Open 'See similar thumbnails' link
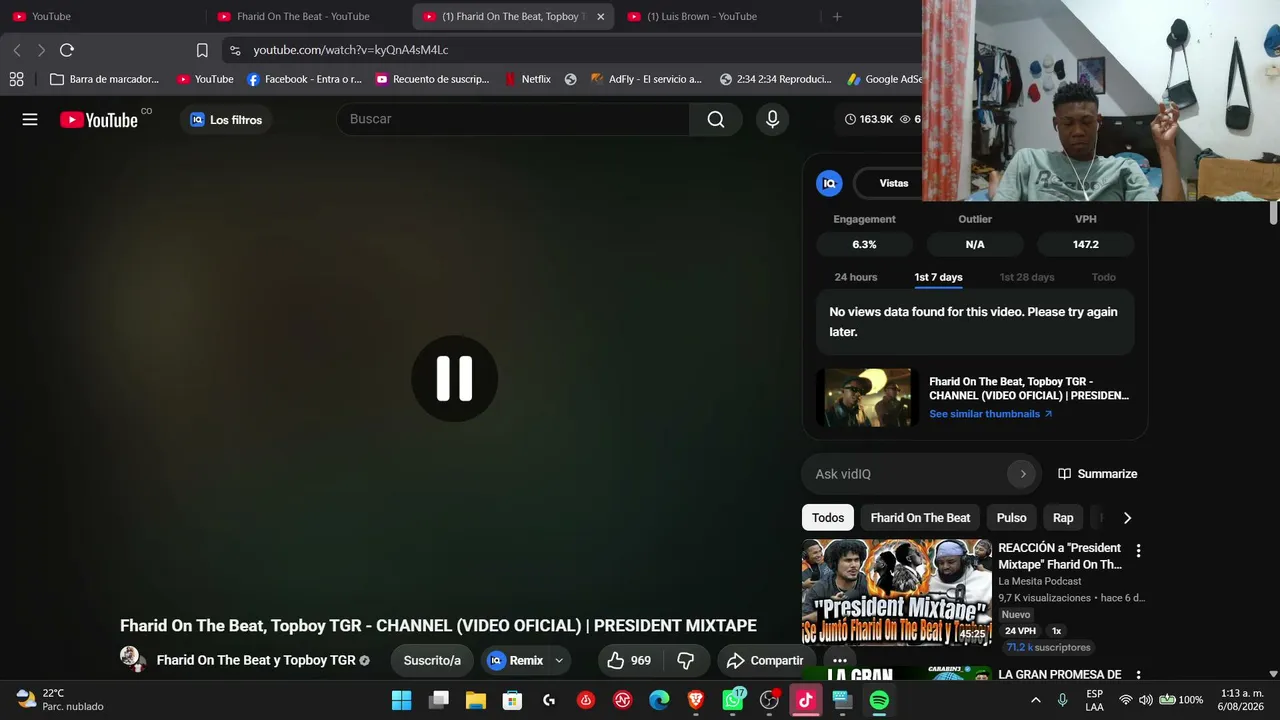Viewport: 1280px width, 720px height. (x=990, y=414)
